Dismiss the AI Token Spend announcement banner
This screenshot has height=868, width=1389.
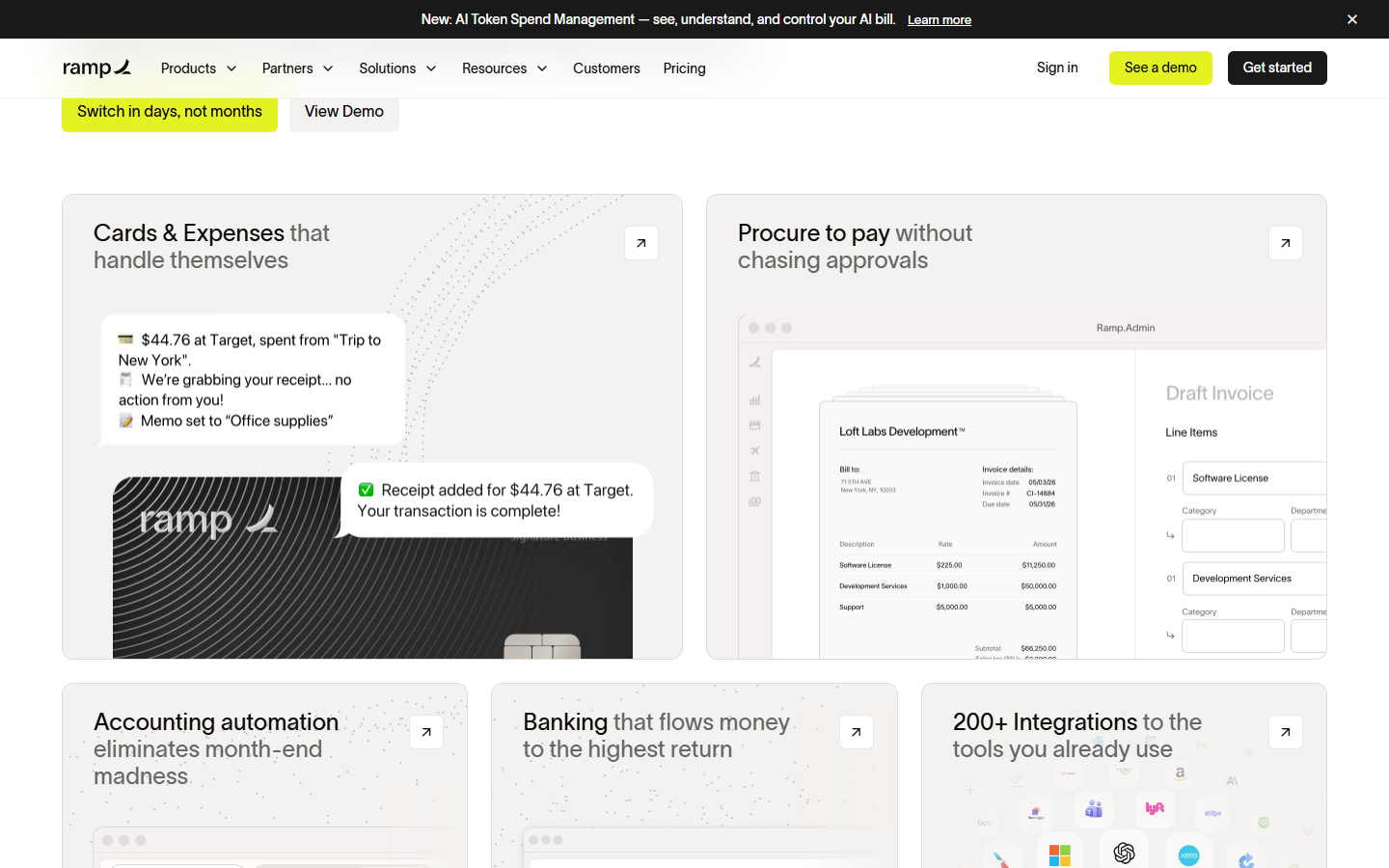point(1352,19)
